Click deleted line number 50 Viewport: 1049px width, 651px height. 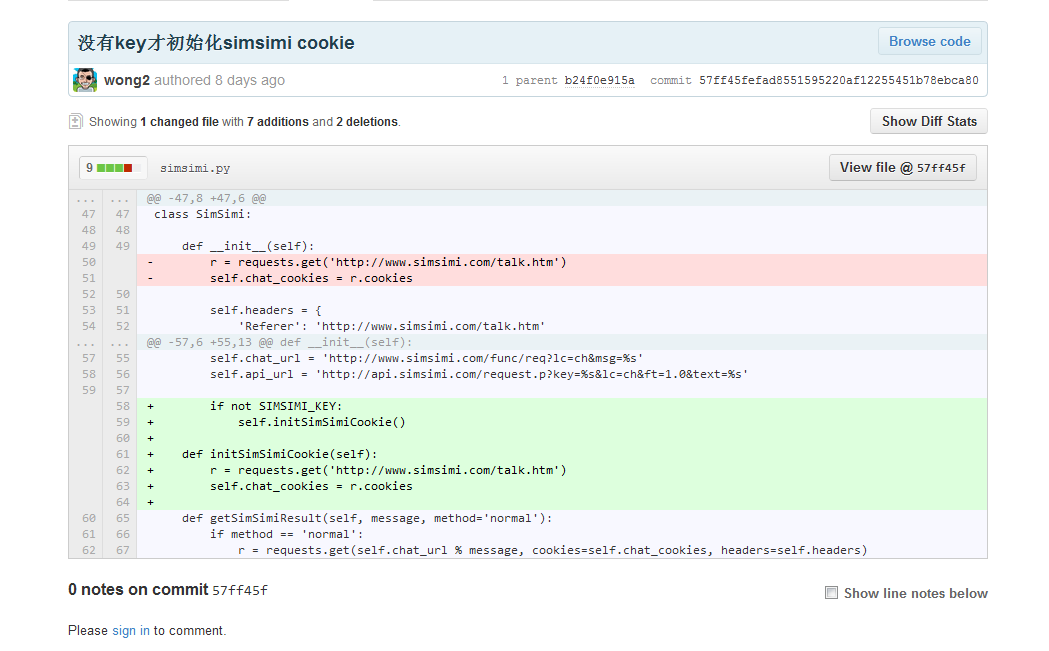pos(88,262)
